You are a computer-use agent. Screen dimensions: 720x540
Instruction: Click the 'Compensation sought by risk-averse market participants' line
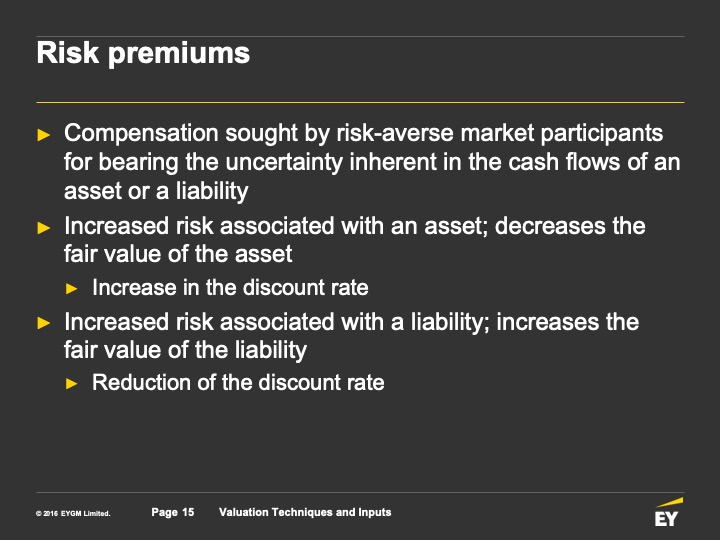point(363,133)
